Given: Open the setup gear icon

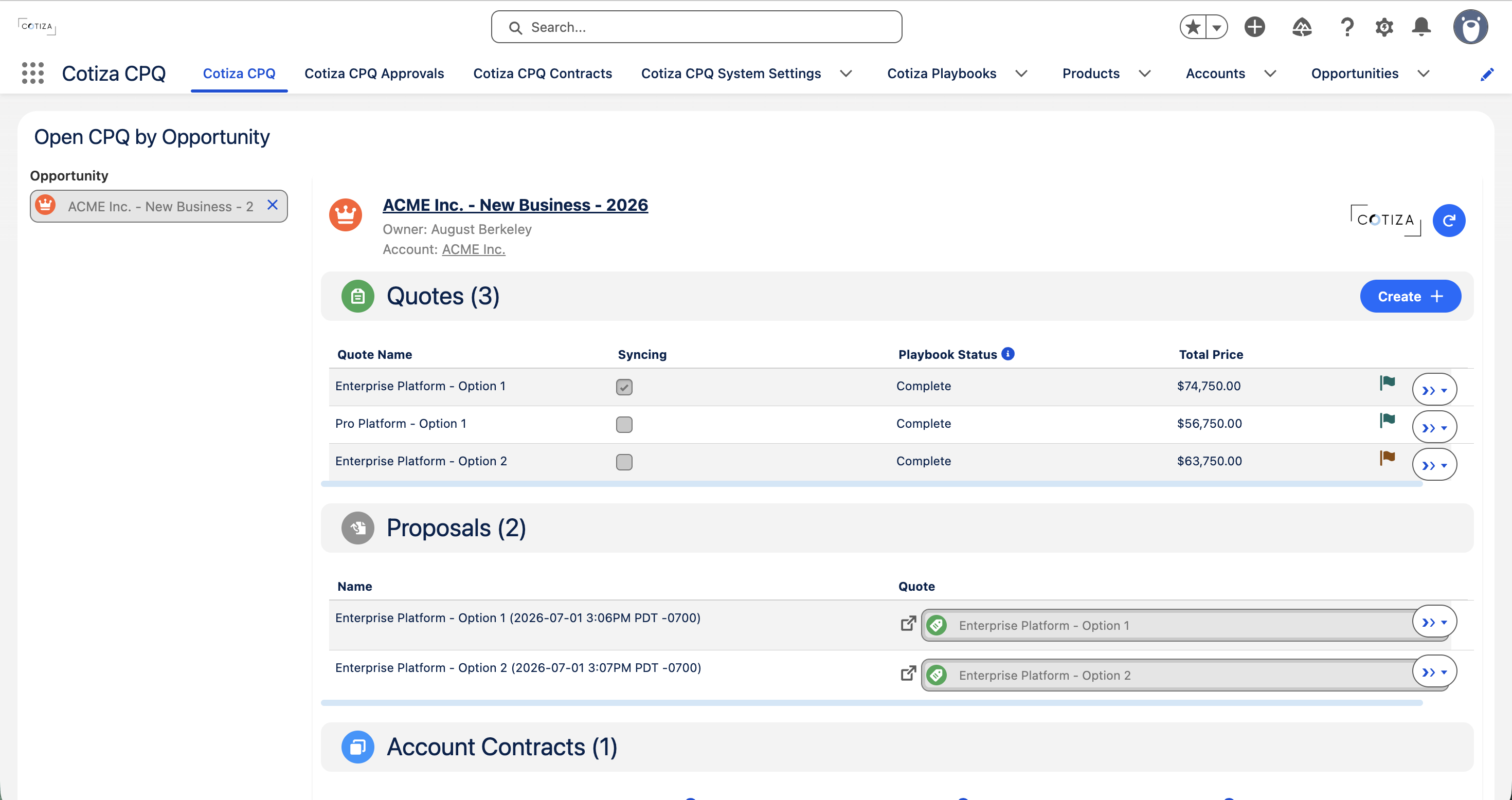Looking at the screenshot, I should 1384,27.
